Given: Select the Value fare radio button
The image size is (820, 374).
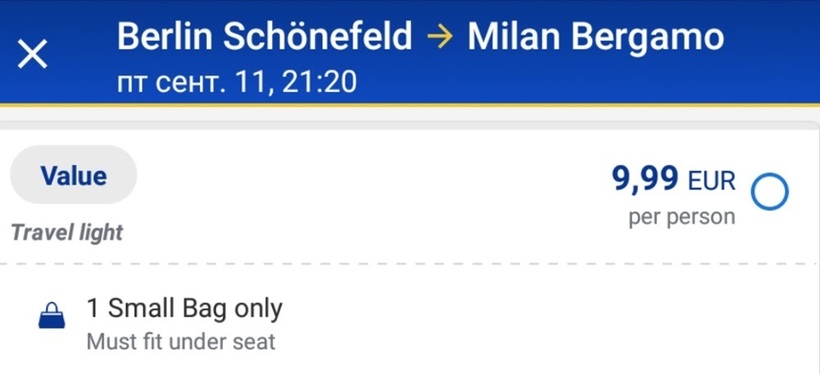Looking at the screenshot, I should [769, 192].
